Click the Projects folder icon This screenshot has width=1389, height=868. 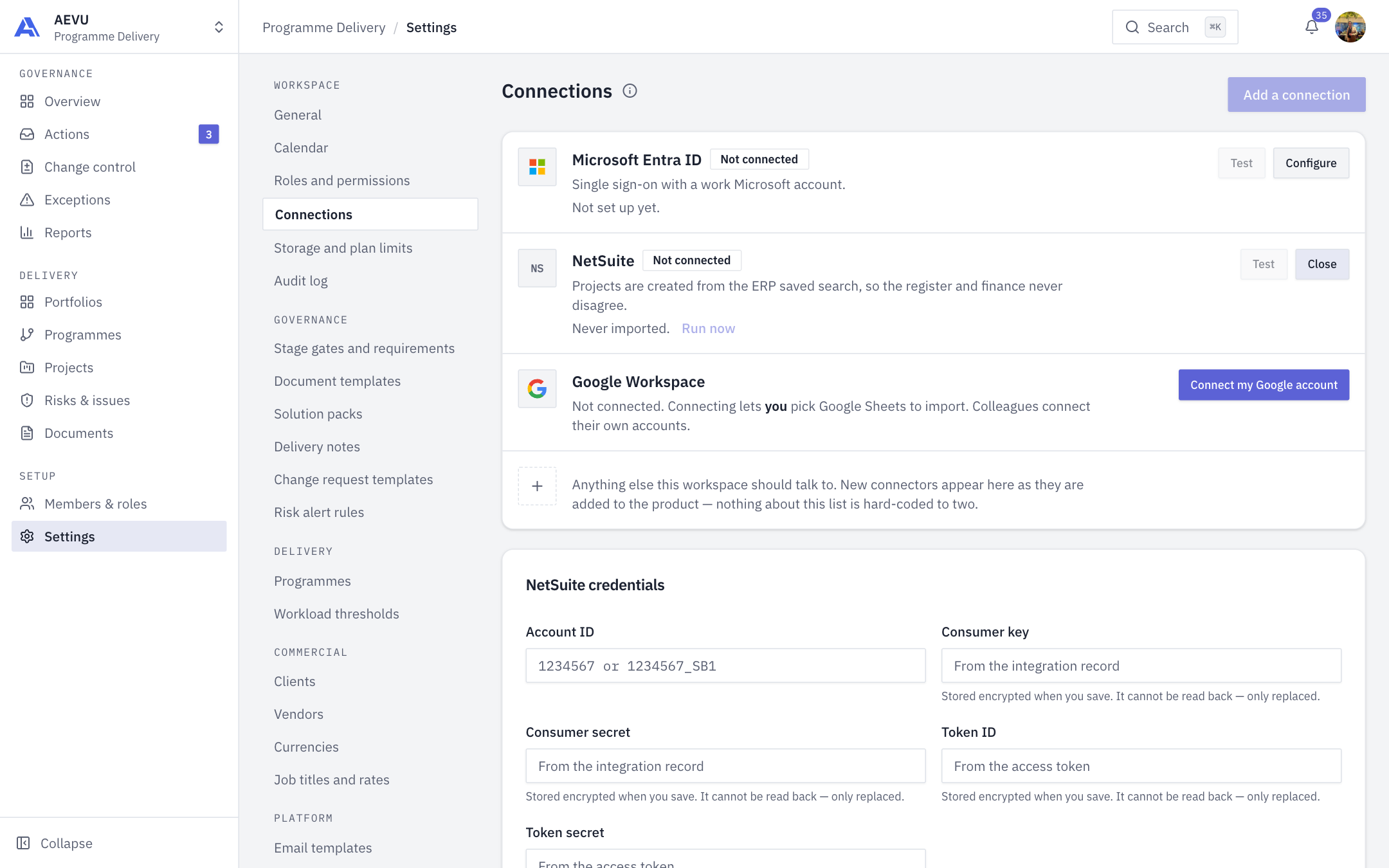coord(27,368)
